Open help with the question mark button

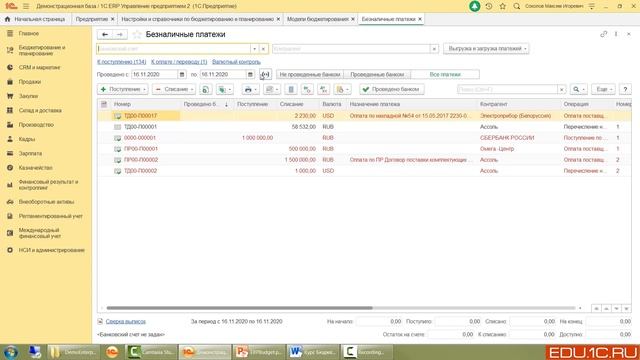coord(625,89)
